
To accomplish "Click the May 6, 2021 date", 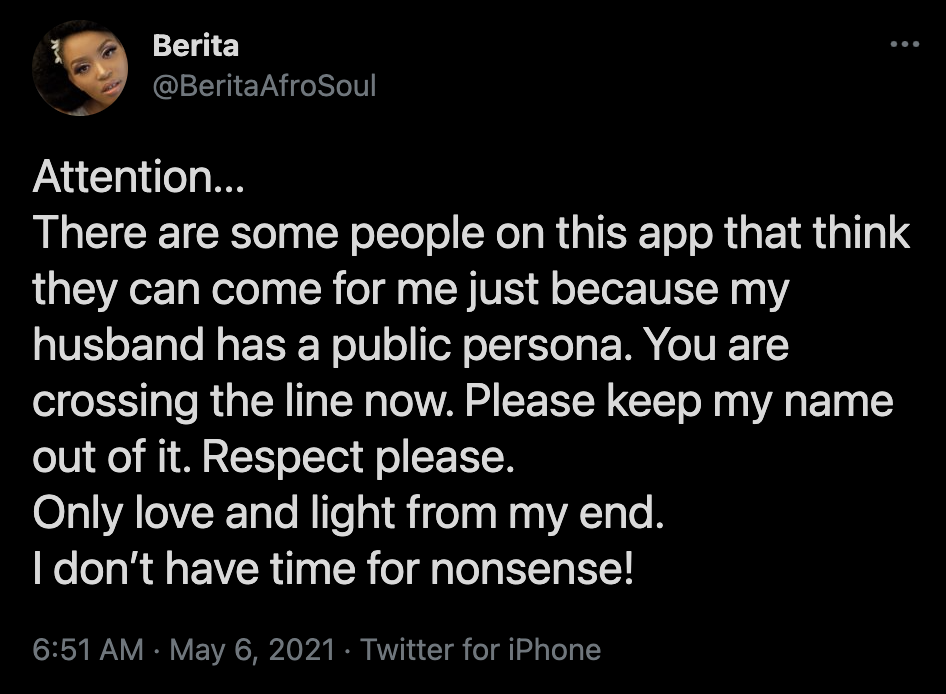I will (x=252, y=650).
